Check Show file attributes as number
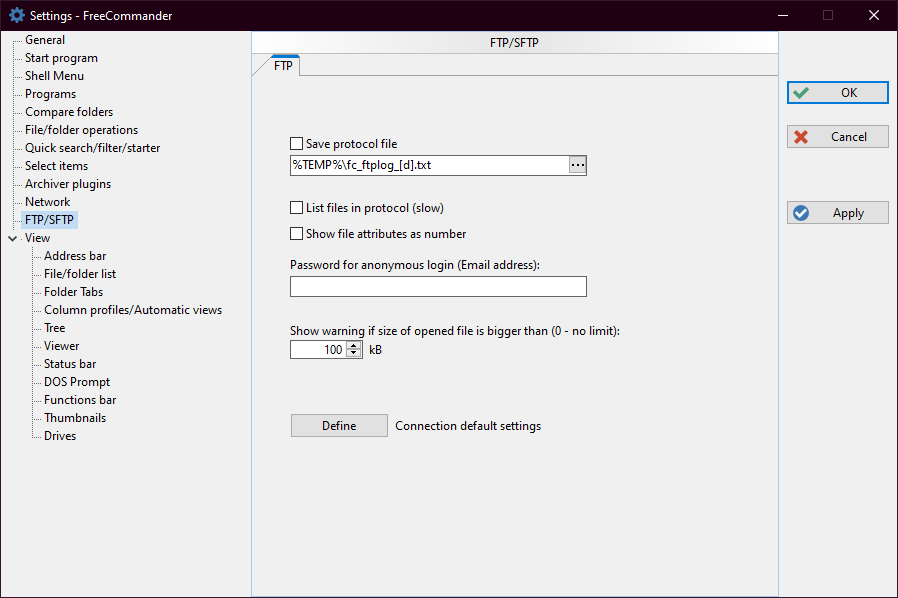 296,234
